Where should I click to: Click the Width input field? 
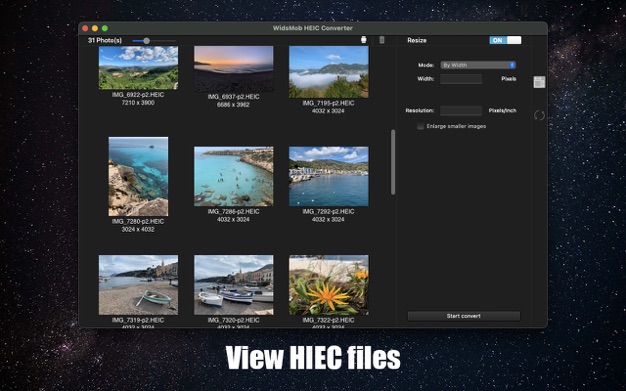click(461, 79)
